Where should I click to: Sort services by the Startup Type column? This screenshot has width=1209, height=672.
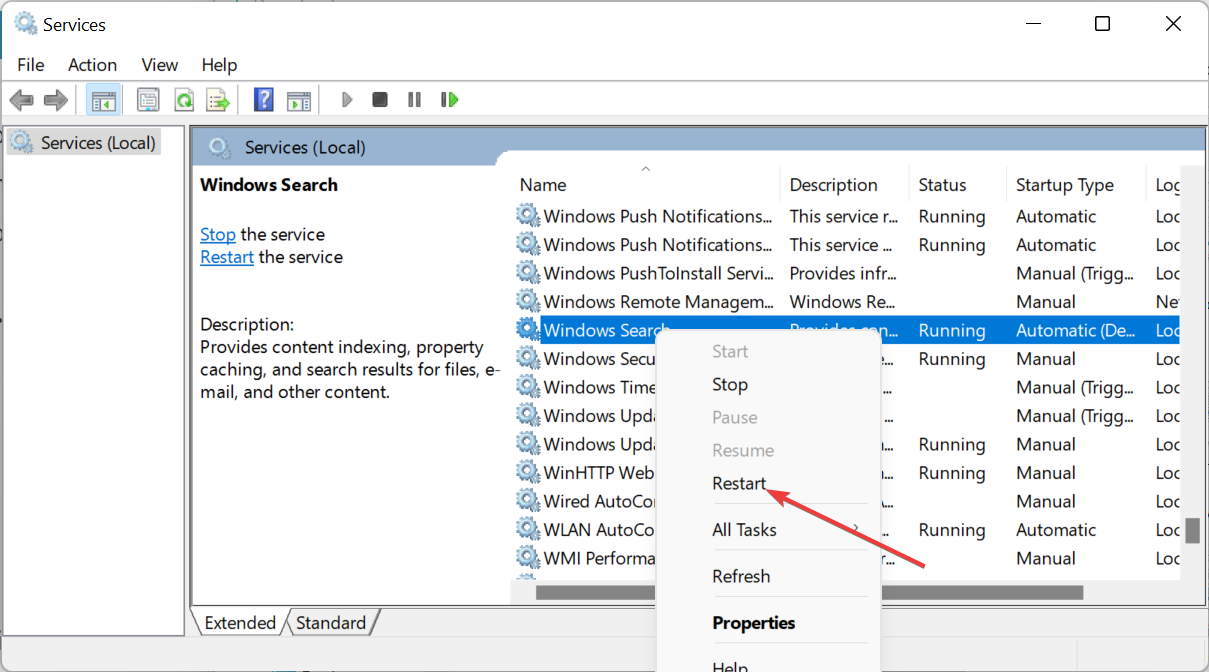[1064, 185]
